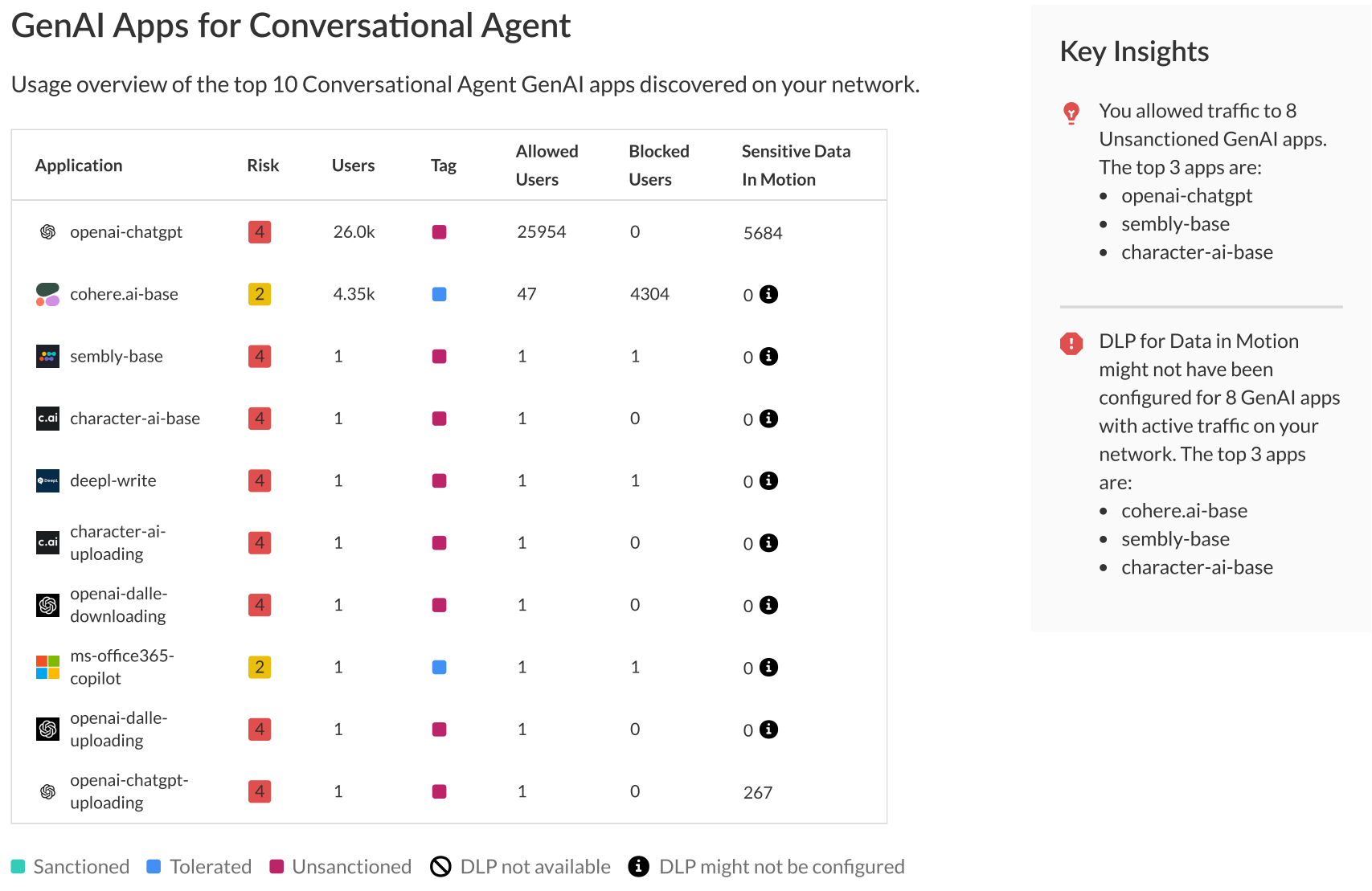Screen dimensions: 1372x891
Task: Click the risk score 2 badge for ms-office365-copilot
Action: tap(259, 667)
